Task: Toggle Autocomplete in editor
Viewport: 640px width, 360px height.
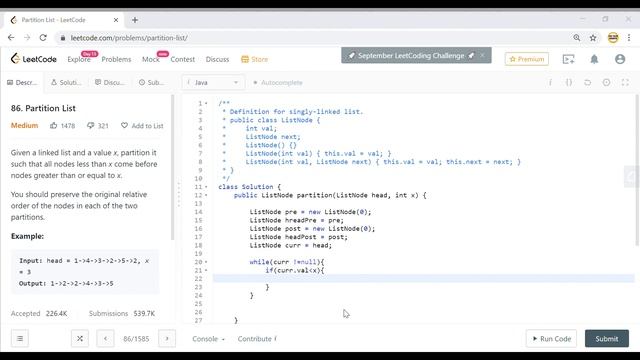Action: [x=278, y=82]
